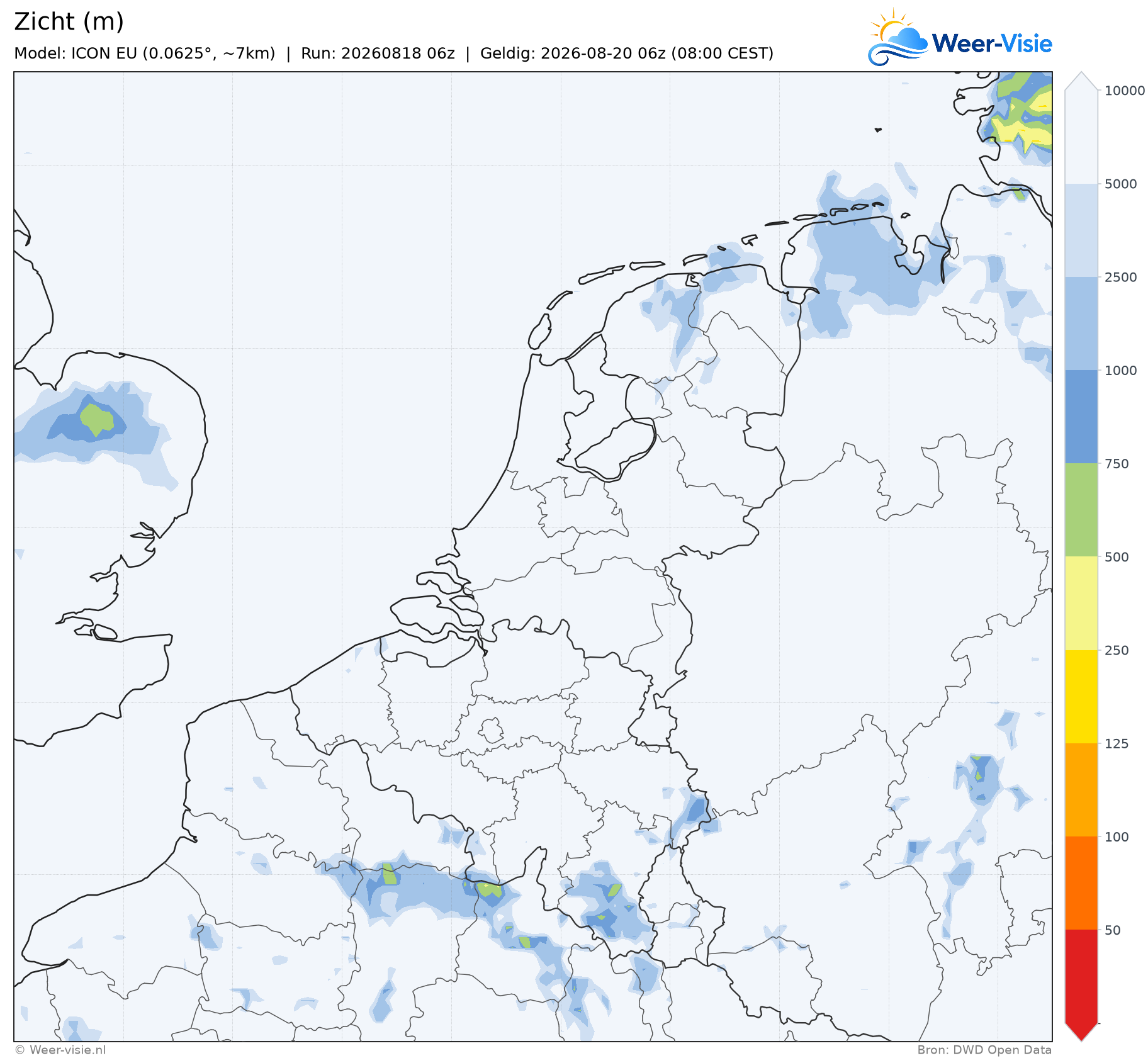The width and height of the screenshot is (1148, 1058).
Task: Click the Weer-Visie brand name text
Action: [x=992, y=43]
